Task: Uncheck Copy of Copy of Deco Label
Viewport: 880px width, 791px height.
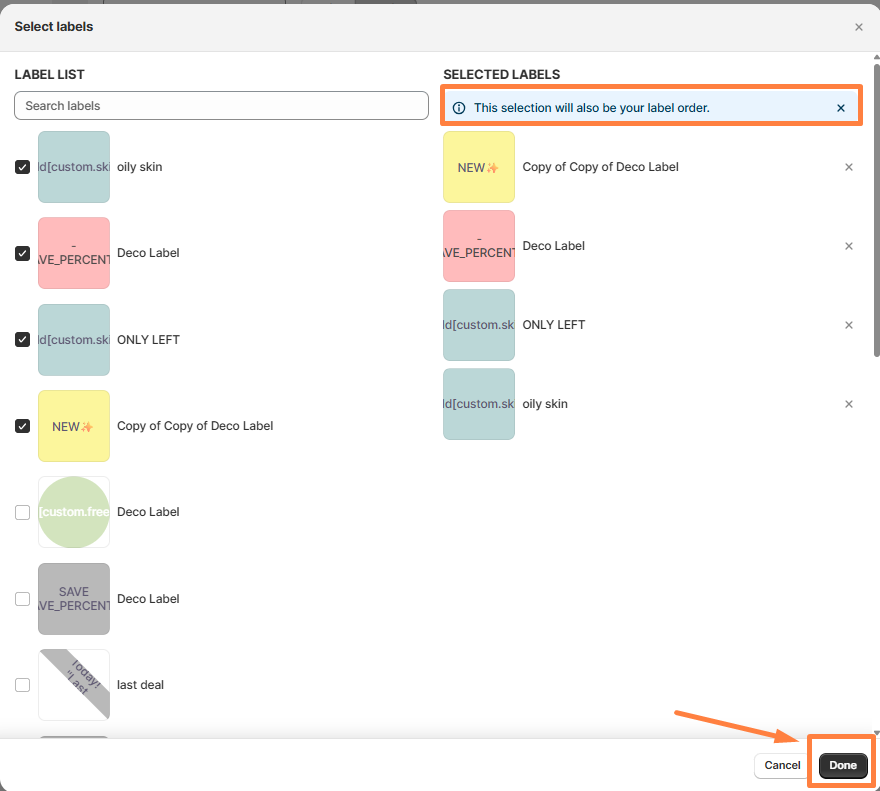Action: (22, 426)
